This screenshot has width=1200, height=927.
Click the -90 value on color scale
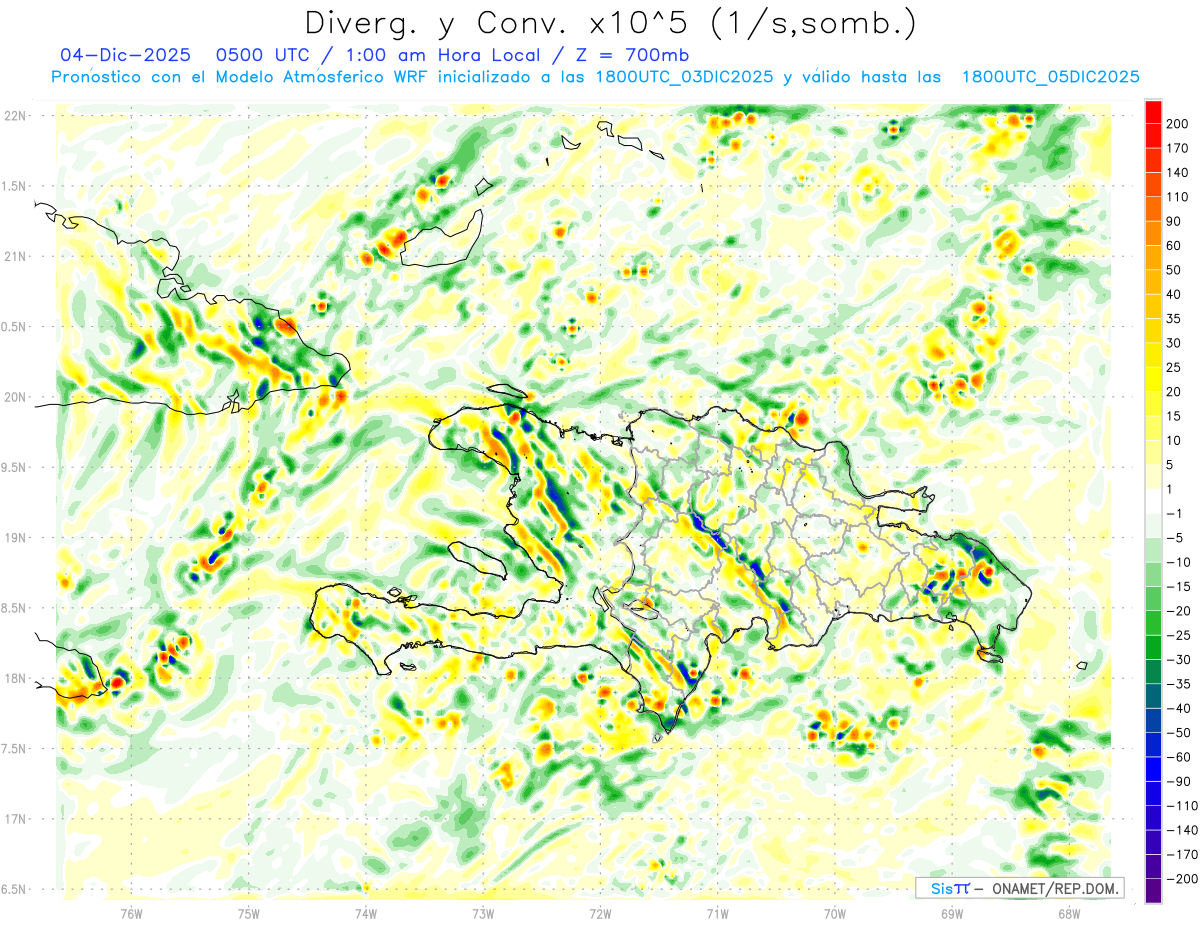(1178, 781)
